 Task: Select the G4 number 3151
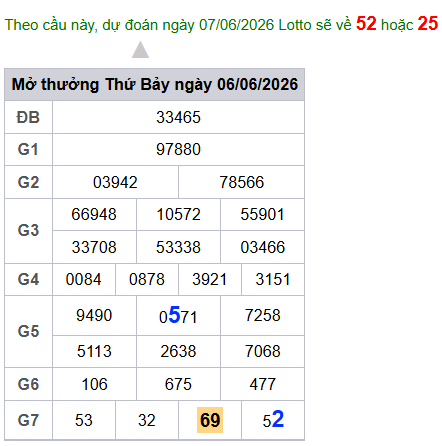(273, 279)
